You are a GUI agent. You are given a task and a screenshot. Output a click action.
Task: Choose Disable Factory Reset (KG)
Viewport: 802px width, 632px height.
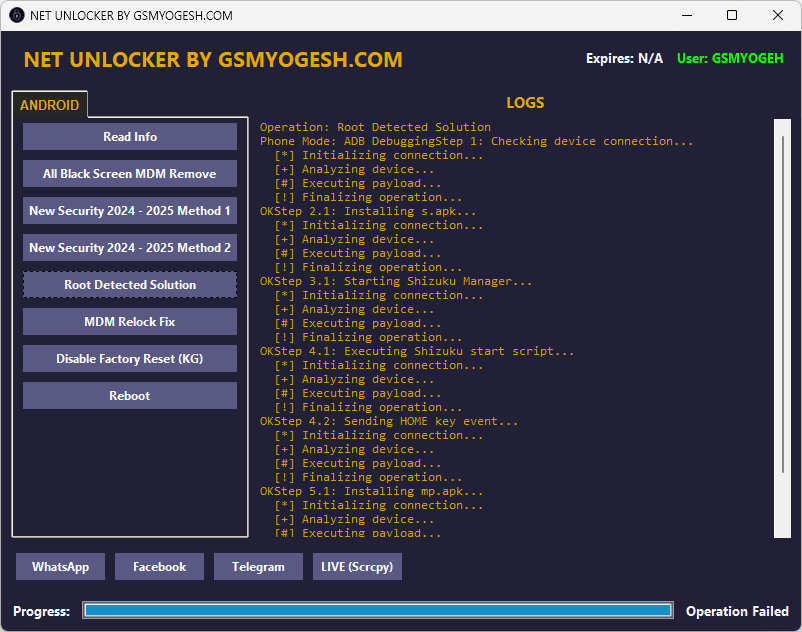point(130,358)
